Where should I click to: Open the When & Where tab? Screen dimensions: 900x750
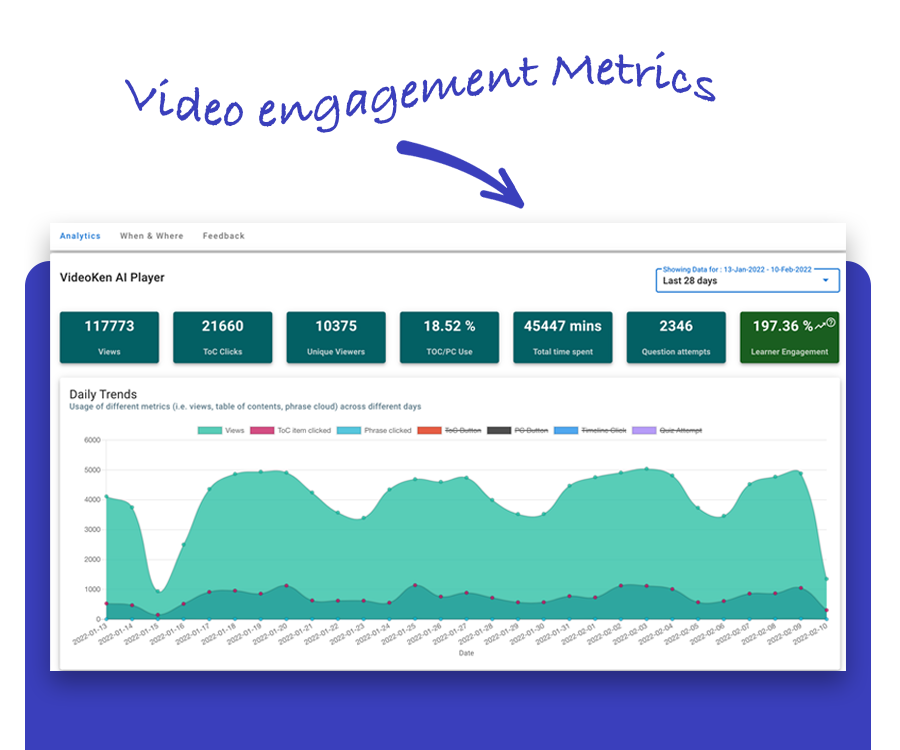(x=151, y=236)
